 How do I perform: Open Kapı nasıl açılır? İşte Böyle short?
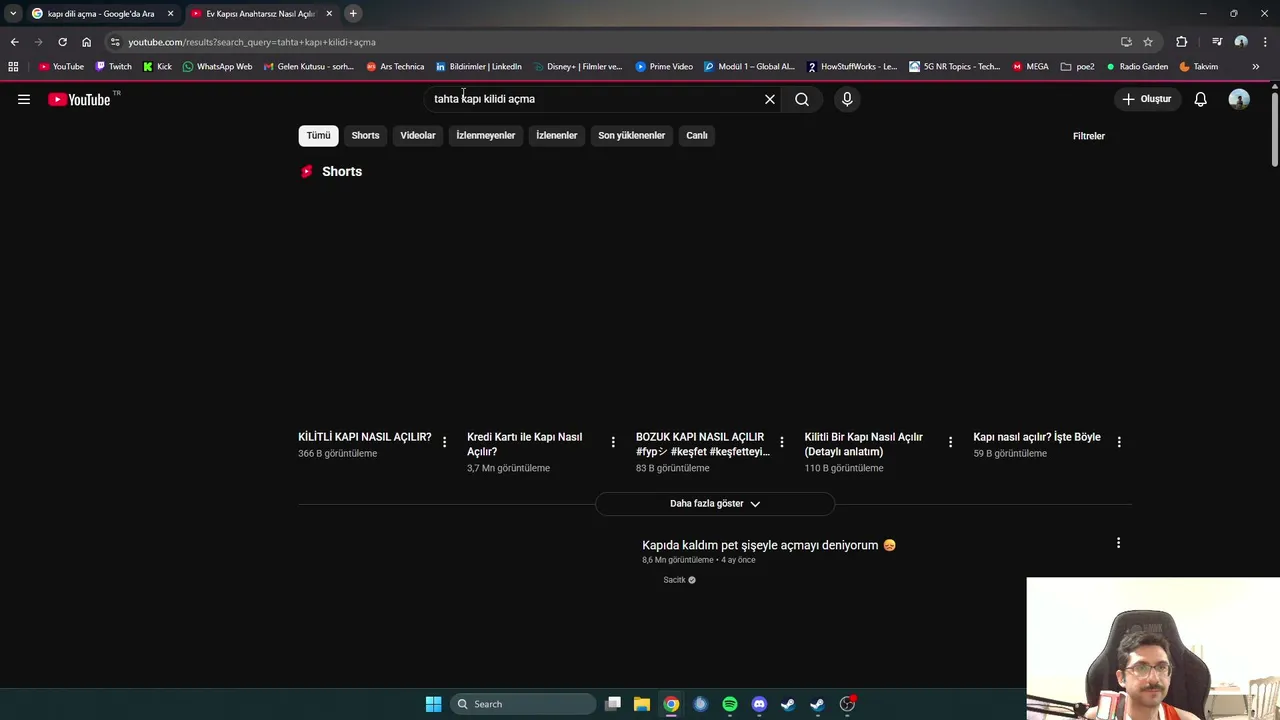(1037, 437)
